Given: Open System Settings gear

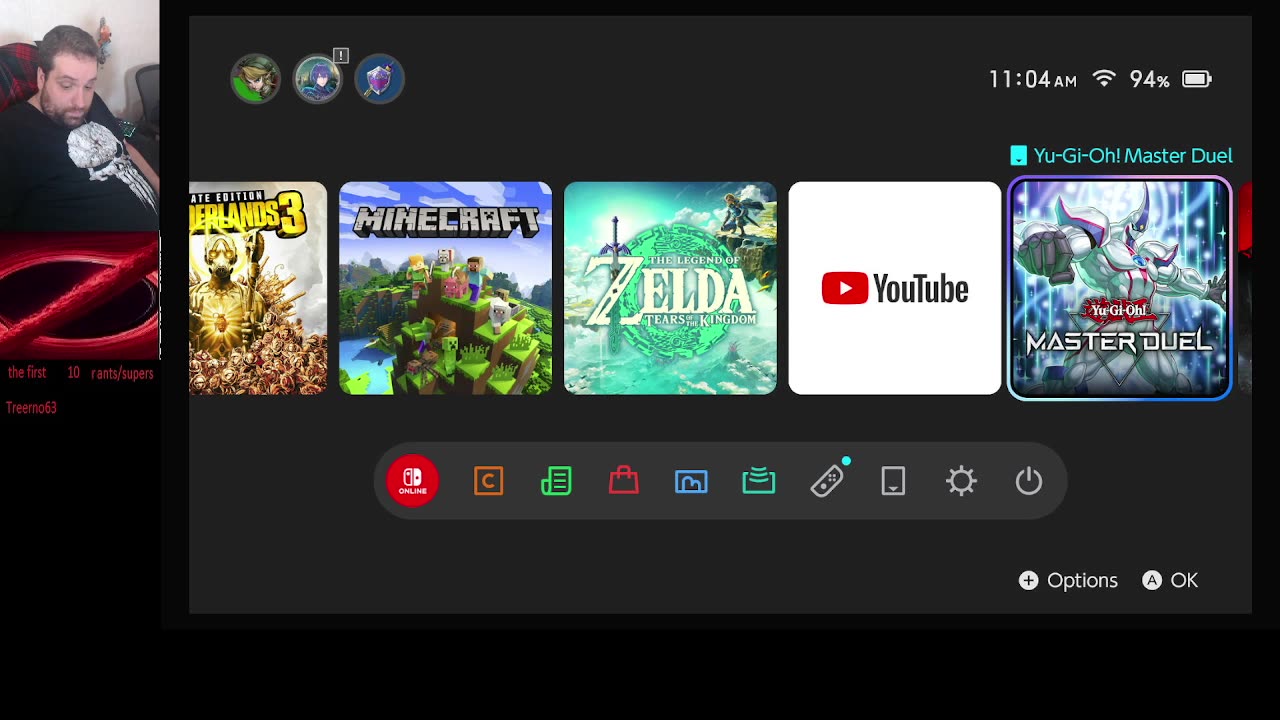Looking at the screenshot, I should click(x=961, y=481).
